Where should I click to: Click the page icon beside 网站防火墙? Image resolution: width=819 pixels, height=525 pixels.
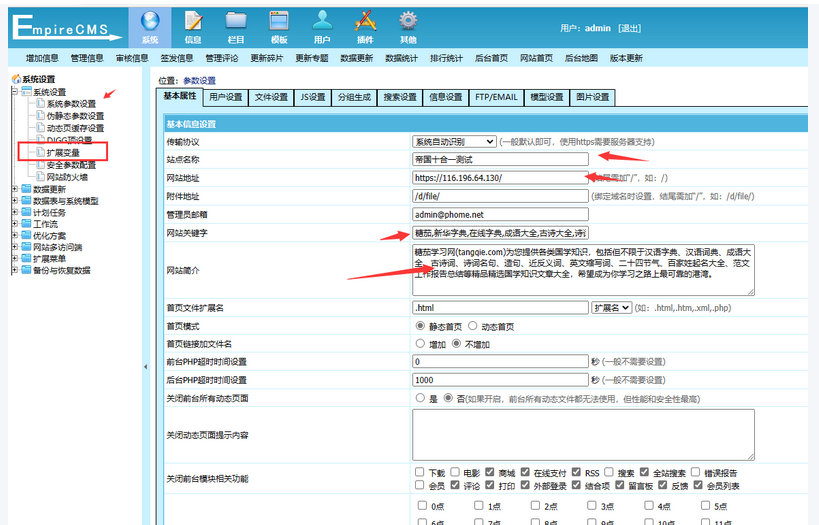point(40,177)
